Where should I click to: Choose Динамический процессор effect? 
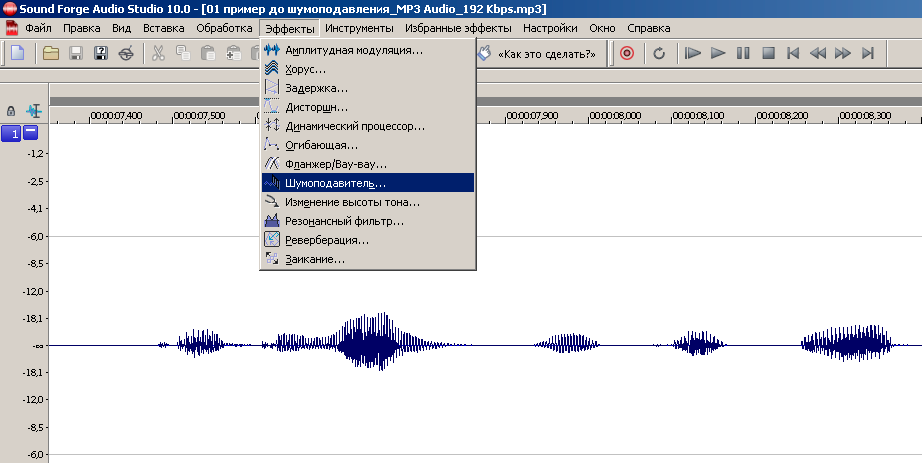pos(368,126)
